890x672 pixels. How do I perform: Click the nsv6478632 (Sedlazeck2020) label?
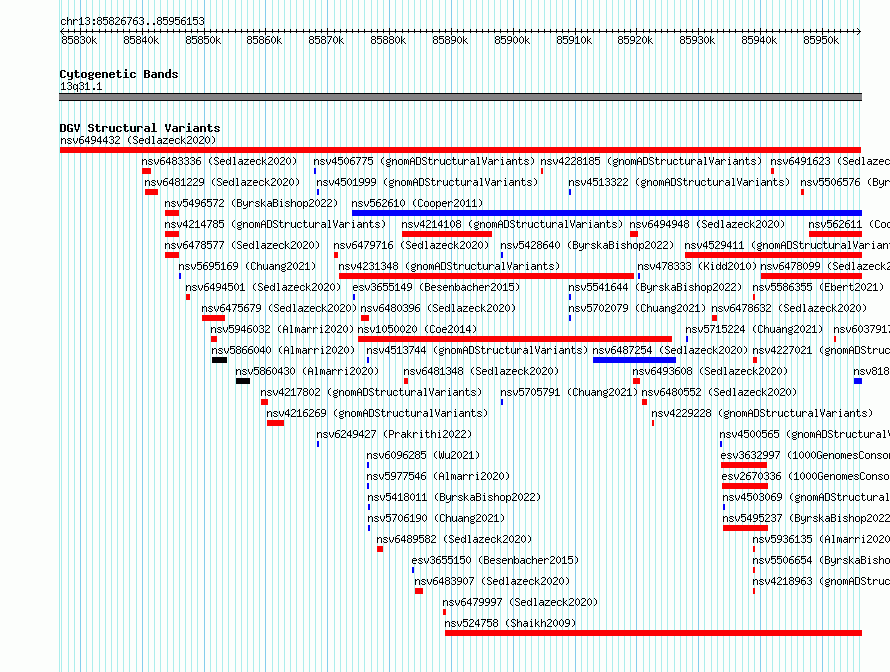coord(790,308)
